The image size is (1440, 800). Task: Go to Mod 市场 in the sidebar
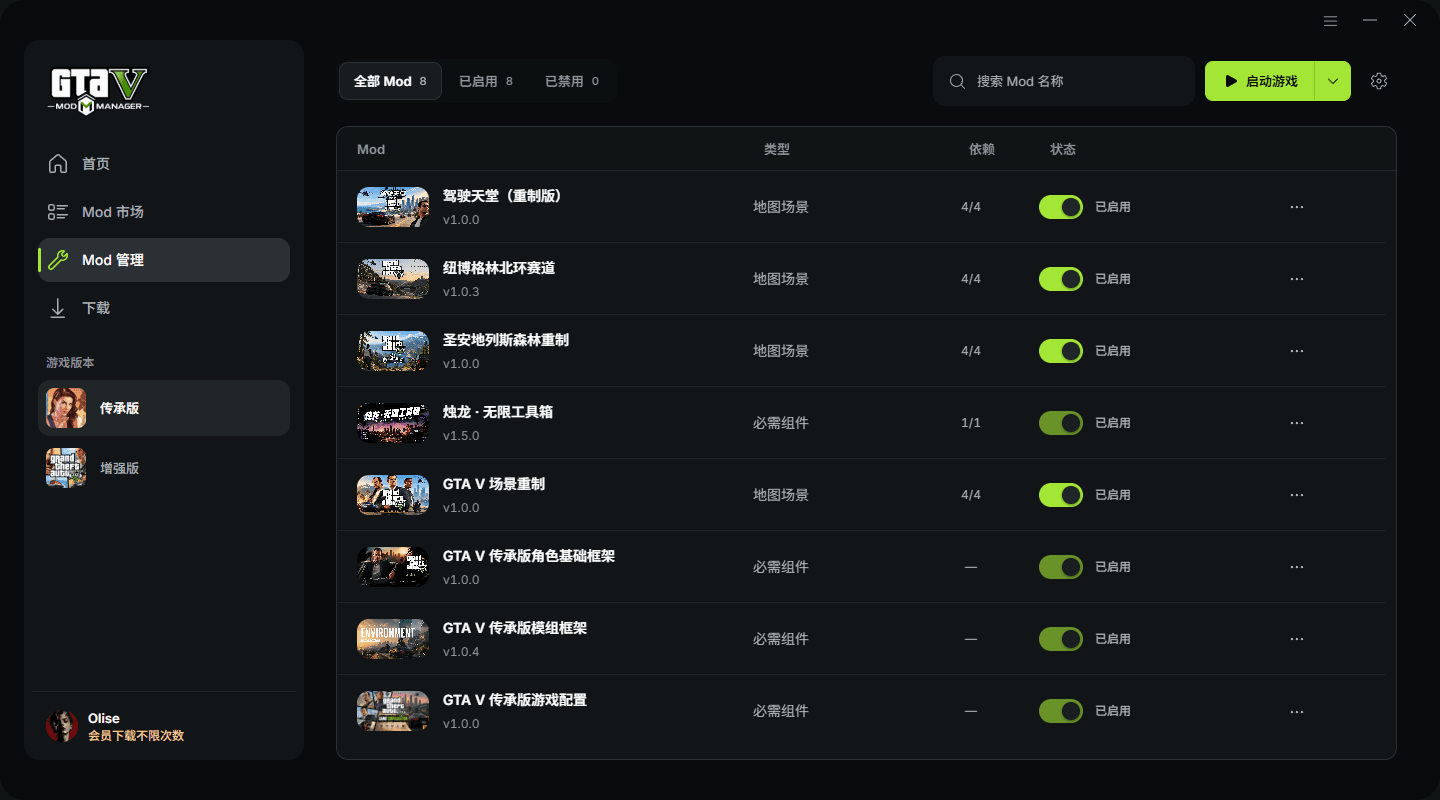click(164, 212)
